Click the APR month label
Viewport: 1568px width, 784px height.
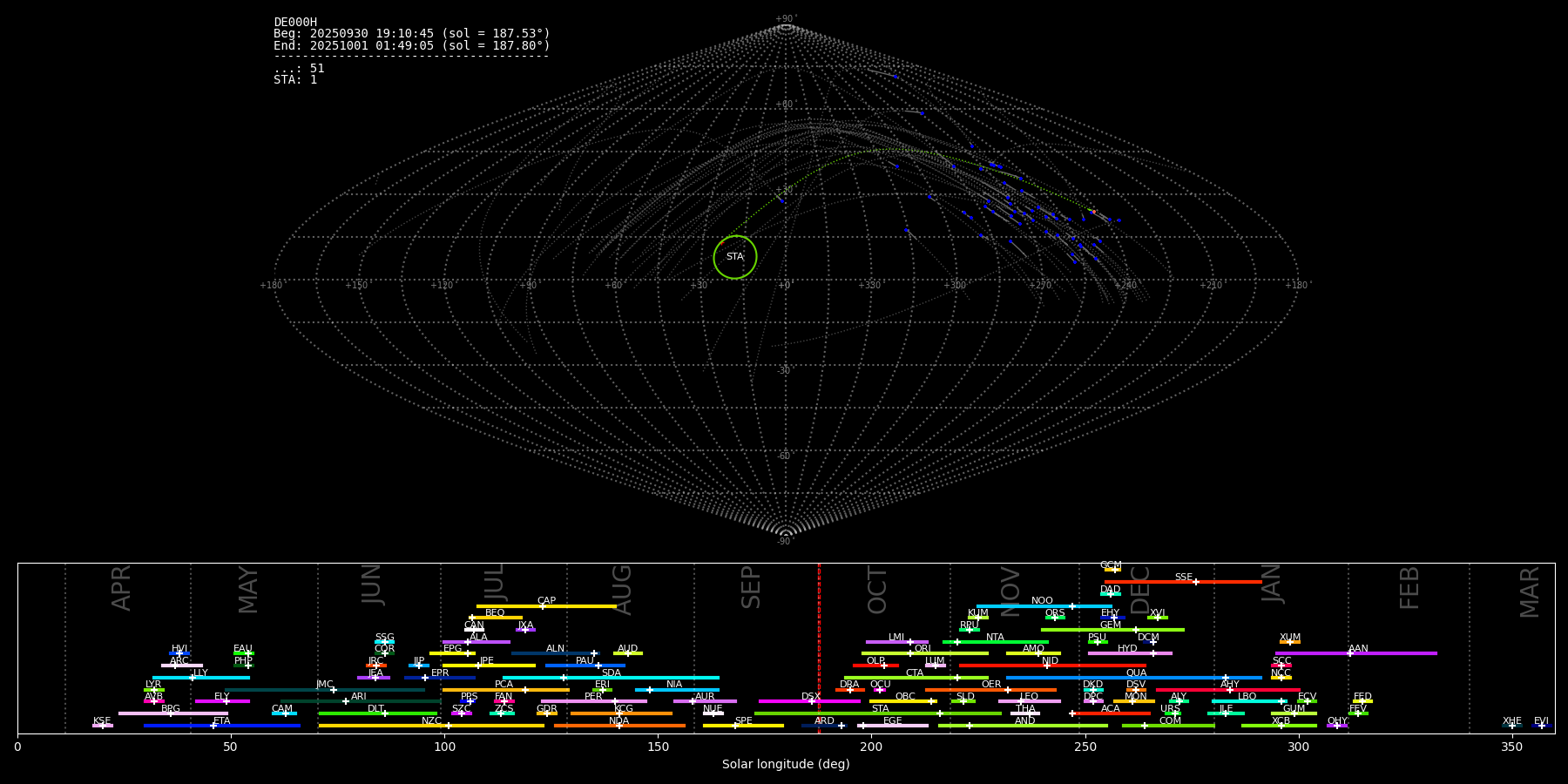tap(122, 588)
